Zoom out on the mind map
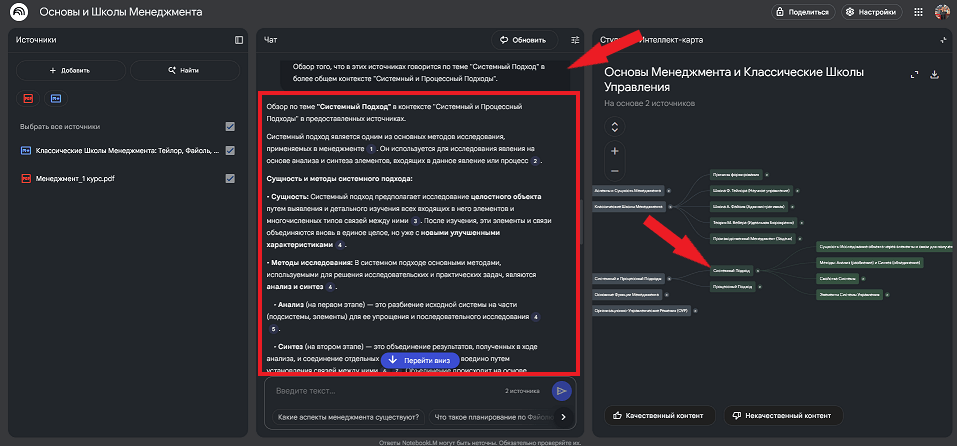 point(614,170)
